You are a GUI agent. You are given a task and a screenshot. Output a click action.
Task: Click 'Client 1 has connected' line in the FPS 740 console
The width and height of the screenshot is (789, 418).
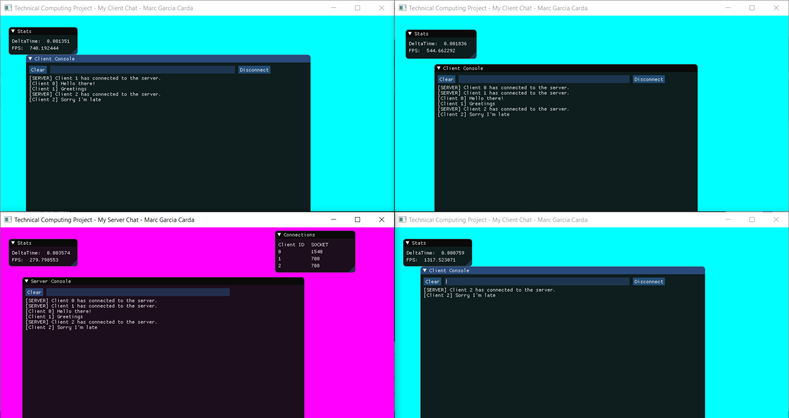[95, 78]
